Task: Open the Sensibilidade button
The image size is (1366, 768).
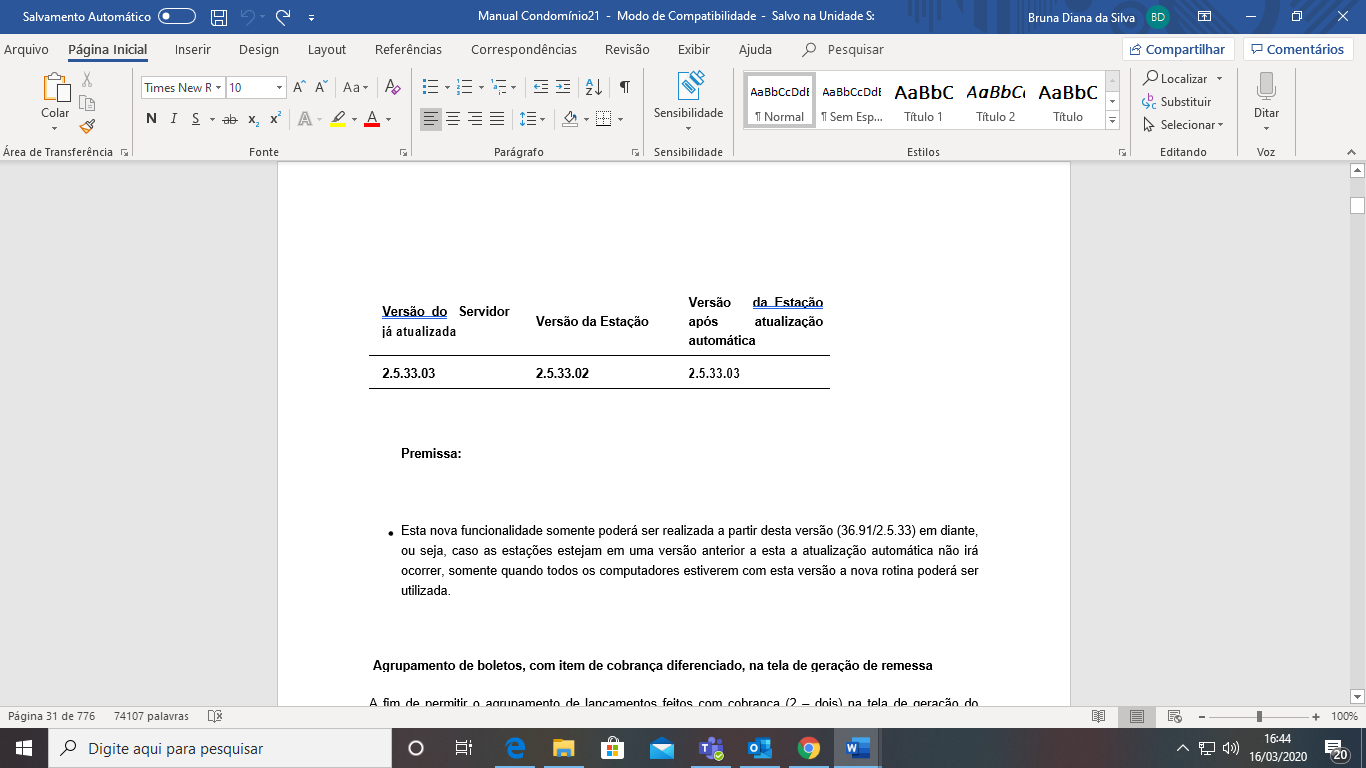Action: (x=688, y=101)
